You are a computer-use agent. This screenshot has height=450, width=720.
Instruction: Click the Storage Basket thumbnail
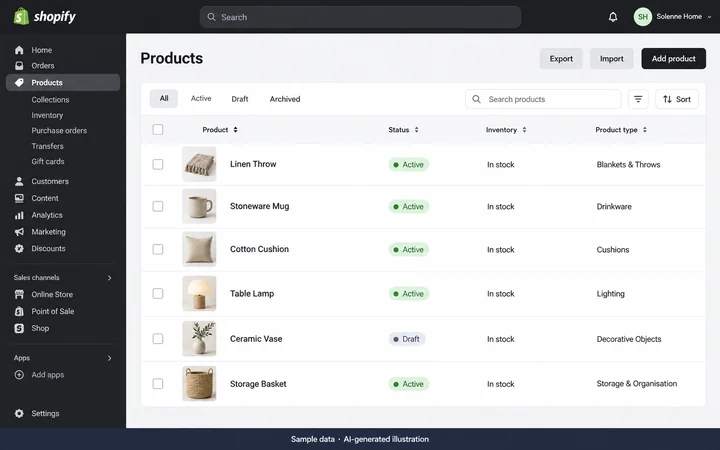pyautogui.click(x=199, y=383)
